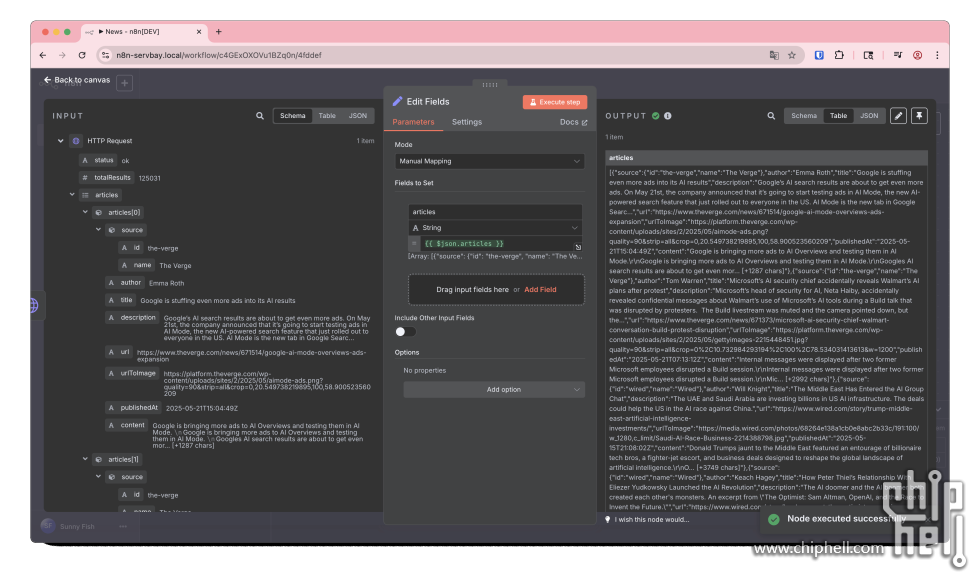Select the description field
Viewport: 980px width, 583px height.
tap(132, 318)
